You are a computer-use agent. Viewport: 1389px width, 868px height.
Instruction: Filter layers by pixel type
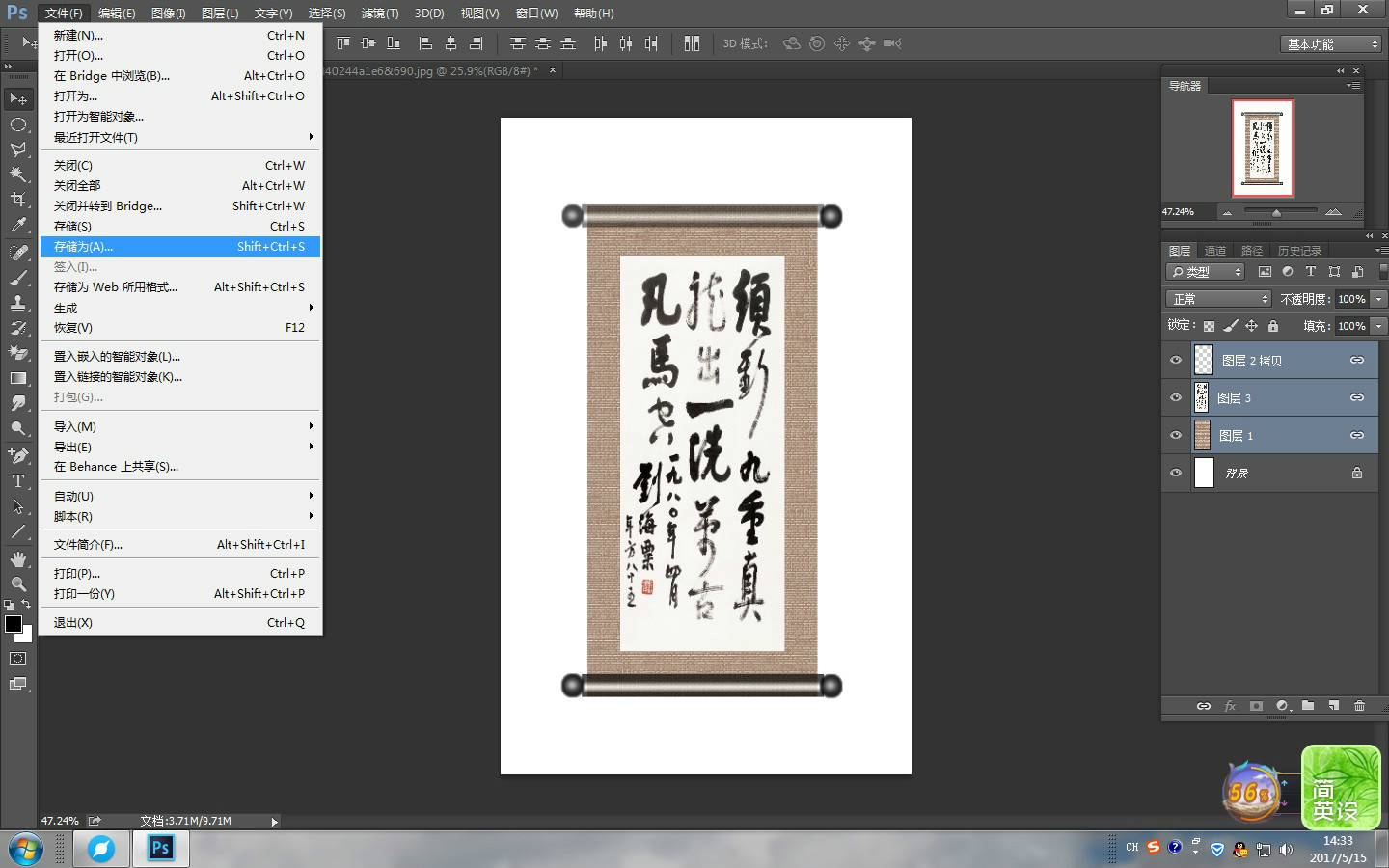1265,272
